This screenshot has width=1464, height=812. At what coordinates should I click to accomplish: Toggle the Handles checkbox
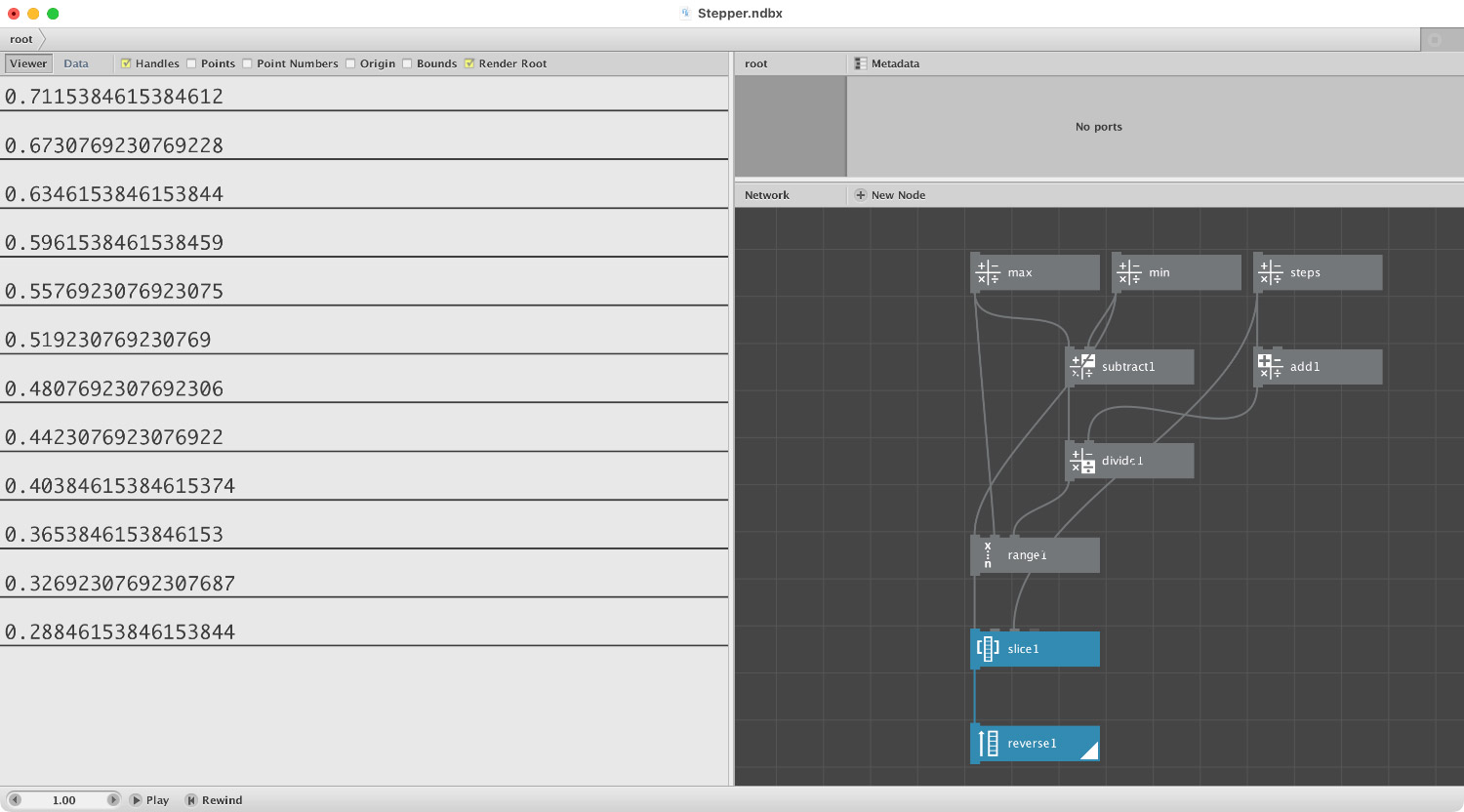(126, 63)
